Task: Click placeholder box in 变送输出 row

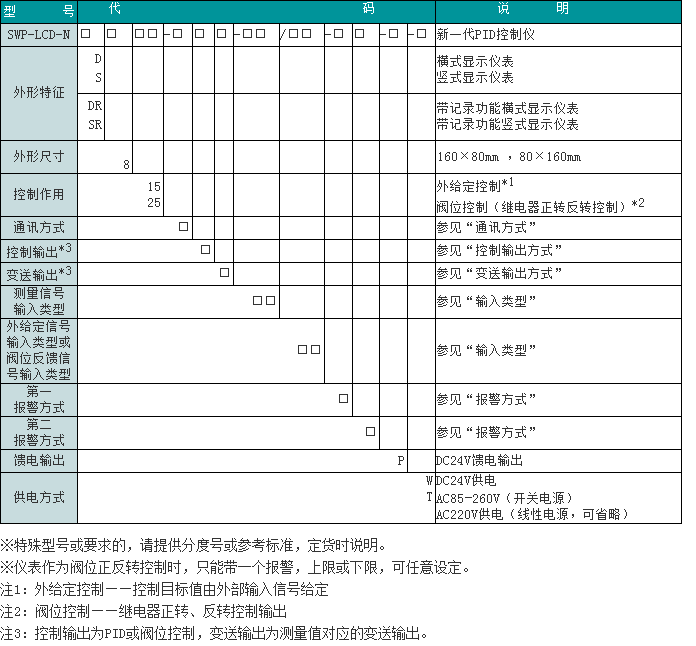Action: click(x=225, y=273)
